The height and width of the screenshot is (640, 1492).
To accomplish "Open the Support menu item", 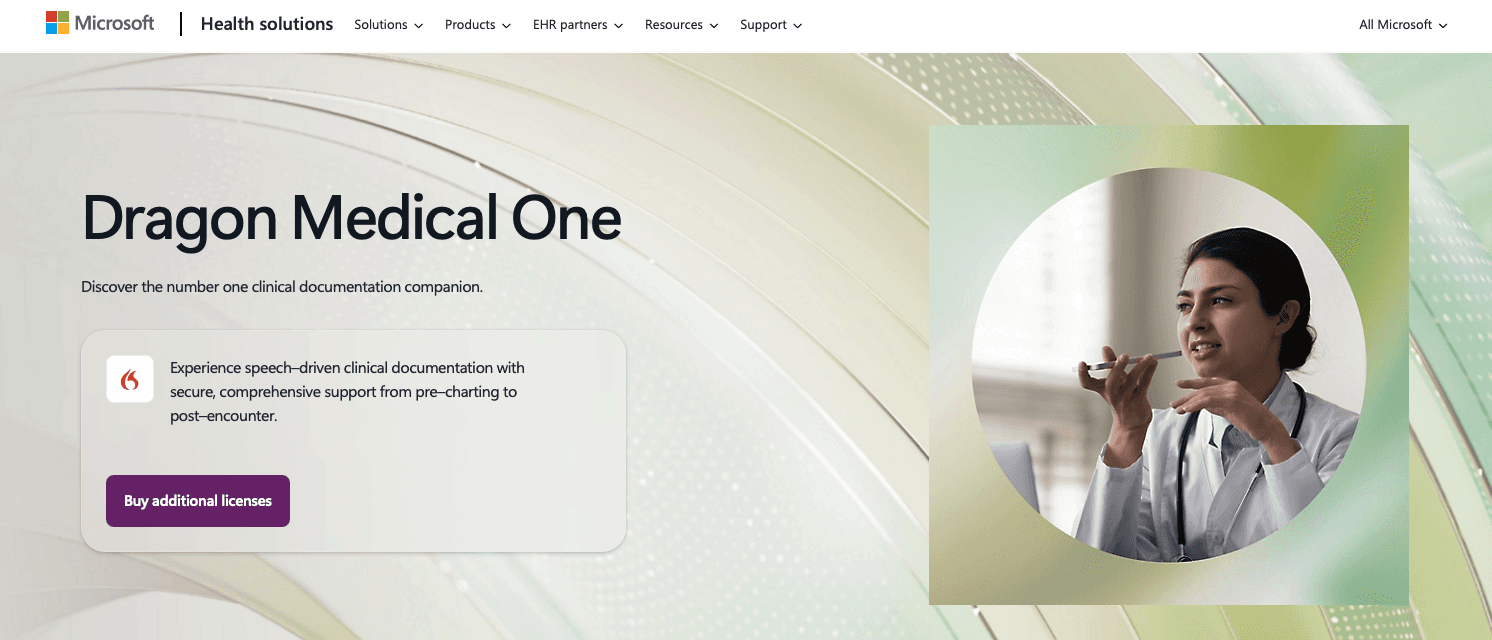I will point(771,25).
